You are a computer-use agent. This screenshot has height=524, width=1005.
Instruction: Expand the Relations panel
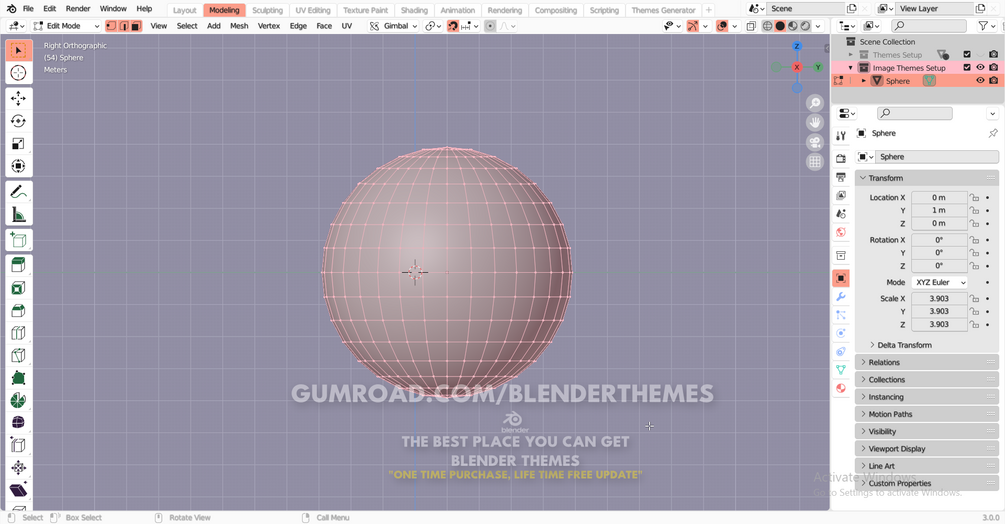coord(927,363)
